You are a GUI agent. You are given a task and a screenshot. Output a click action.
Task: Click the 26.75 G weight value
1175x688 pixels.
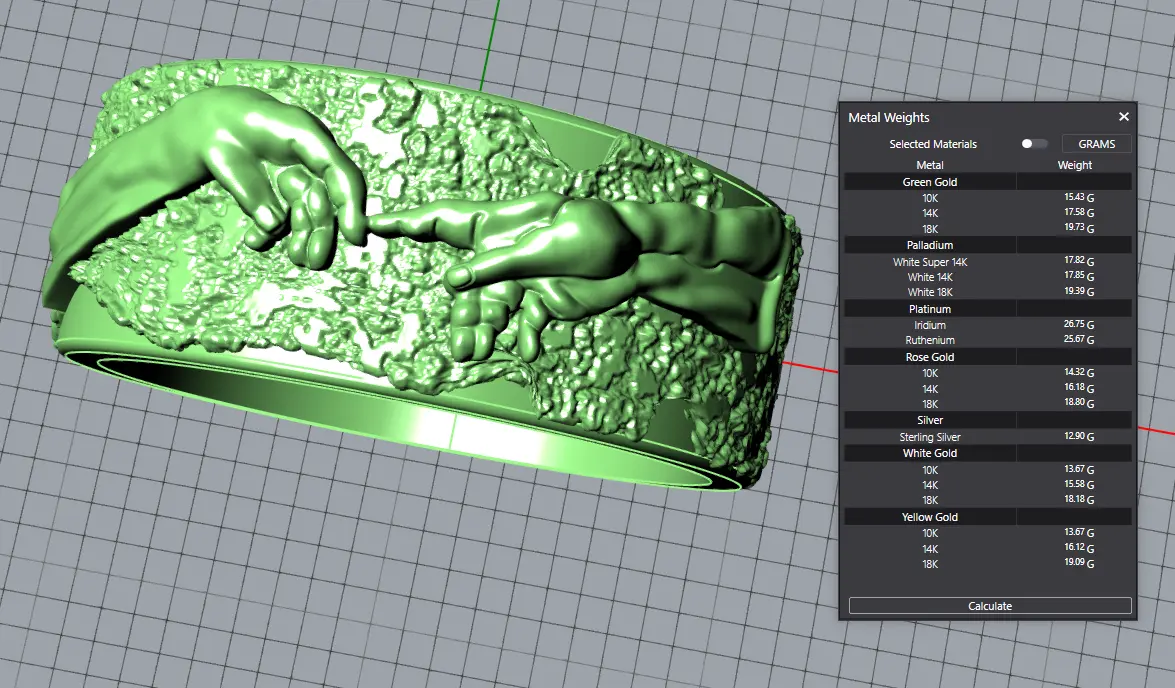click(1078, 325)
